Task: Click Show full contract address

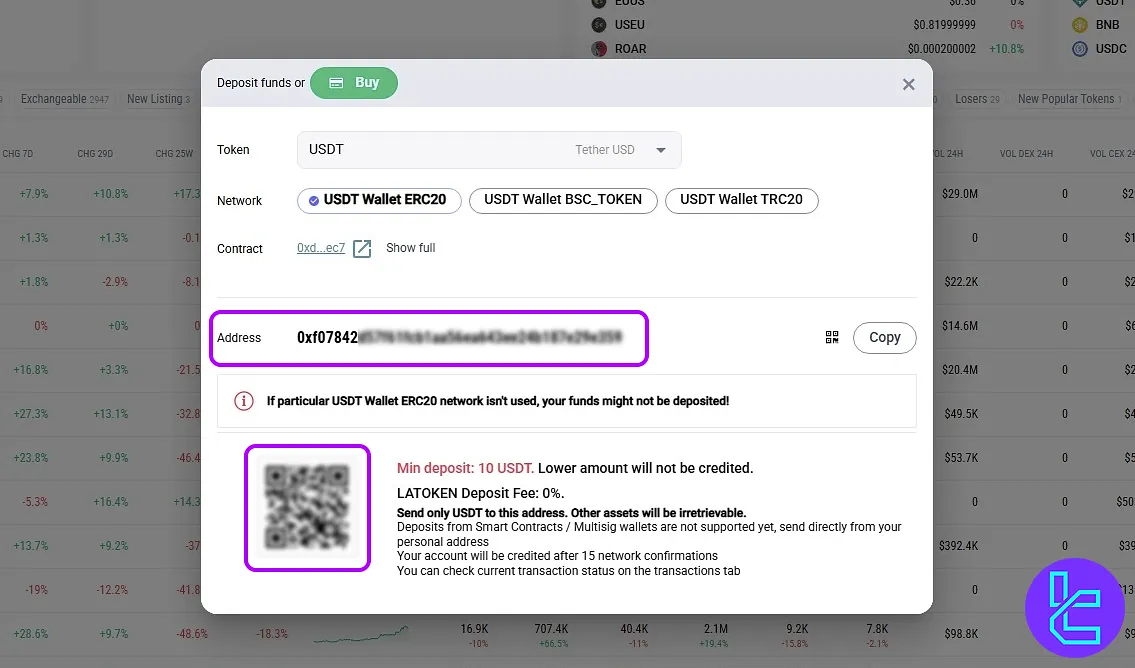Action: pyautogui.click(x=410, y=248)
